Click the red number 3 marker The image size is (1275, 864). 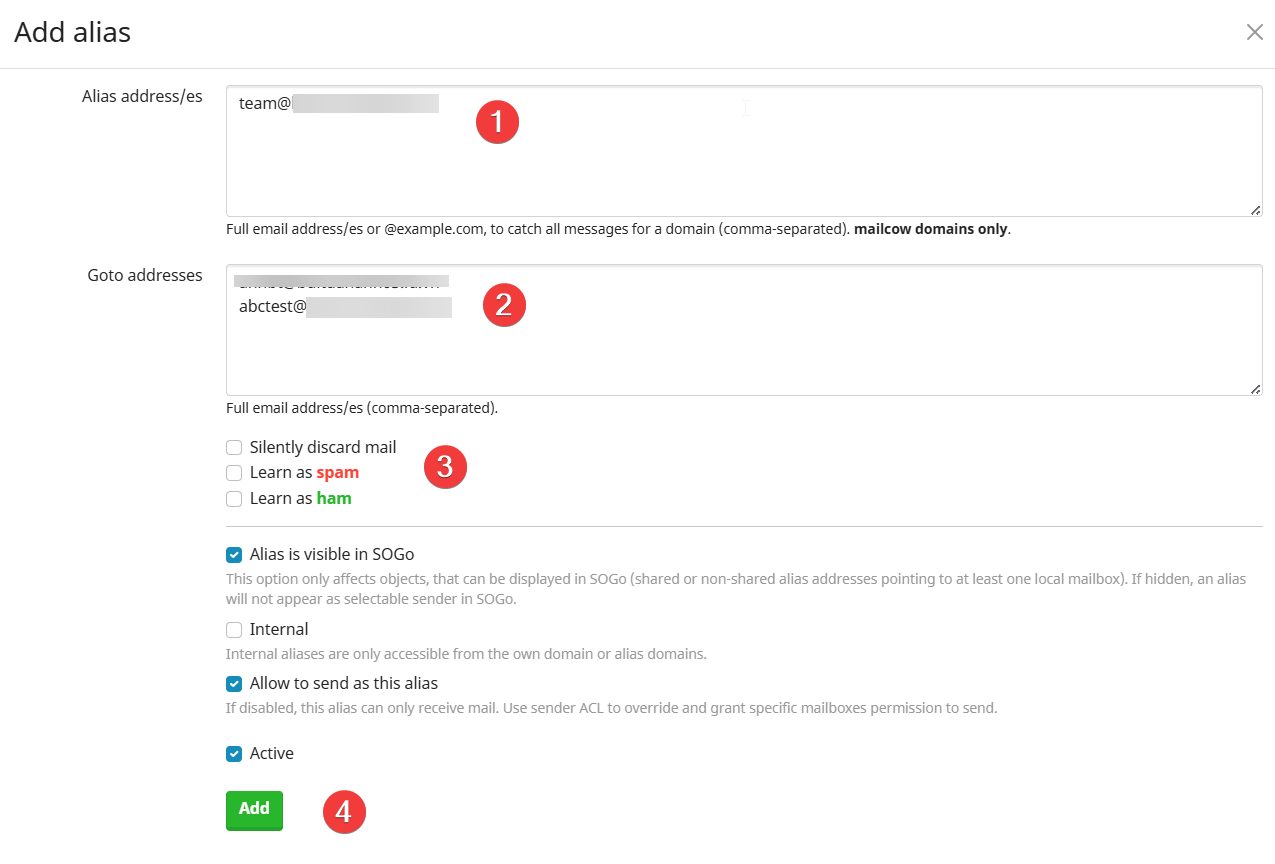446,467
